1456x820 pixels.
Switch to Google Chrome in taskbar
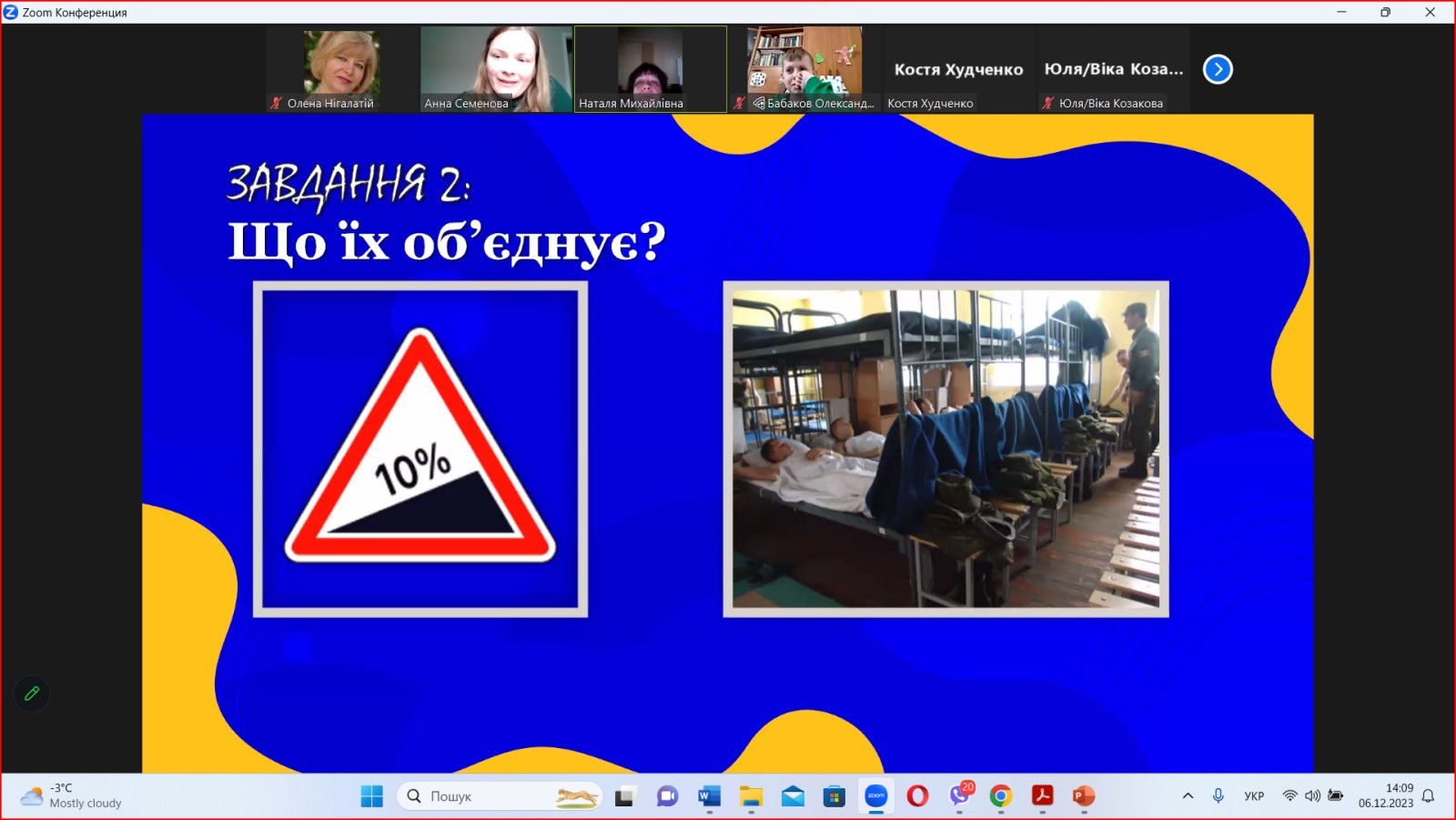click(x=1001, y=796)
